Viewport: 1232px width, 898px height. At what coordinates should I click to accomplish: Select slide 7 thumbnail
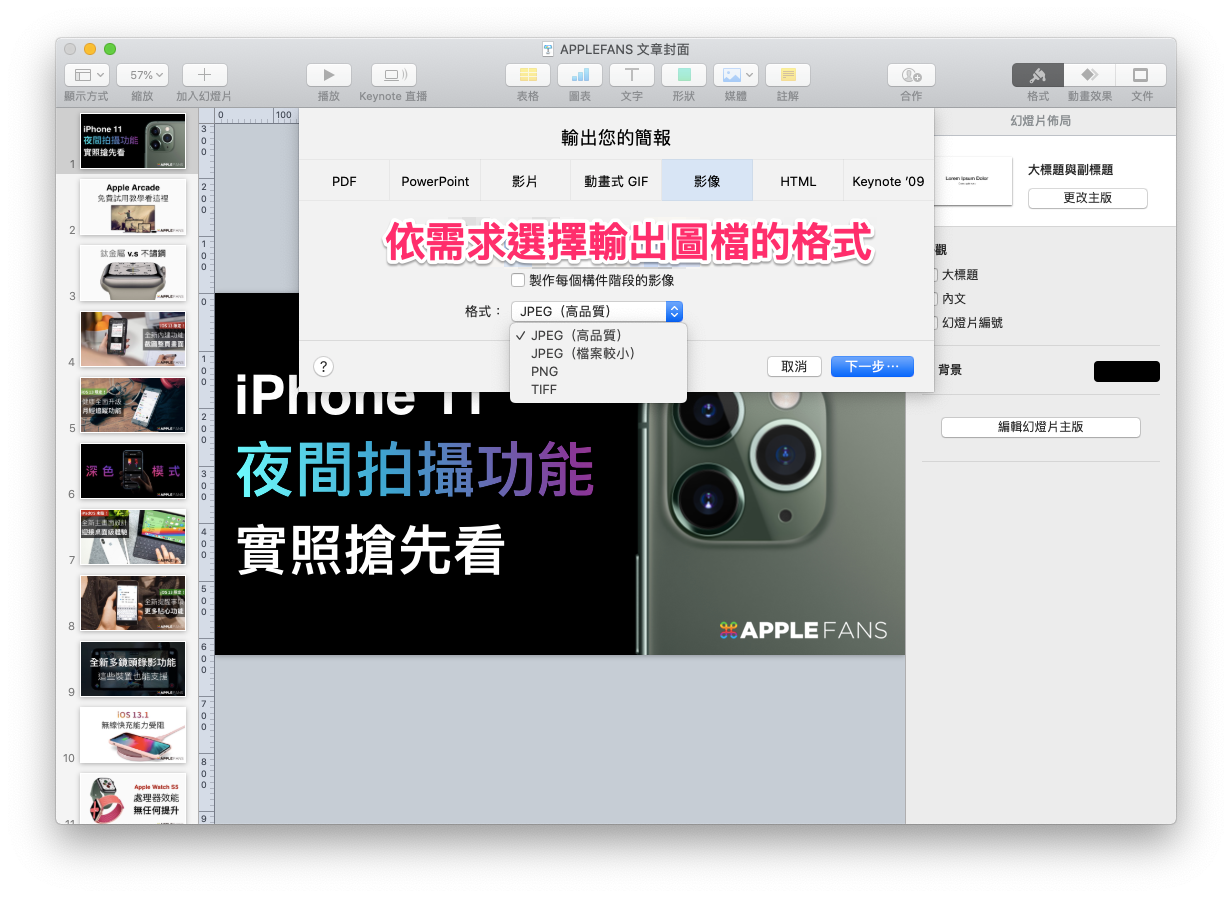[133, 537]
